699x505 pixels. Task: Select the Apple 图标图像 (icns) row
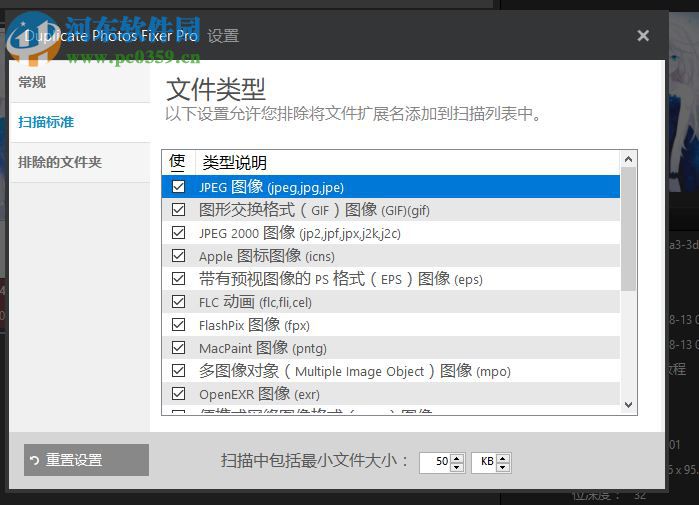[391, 256]
